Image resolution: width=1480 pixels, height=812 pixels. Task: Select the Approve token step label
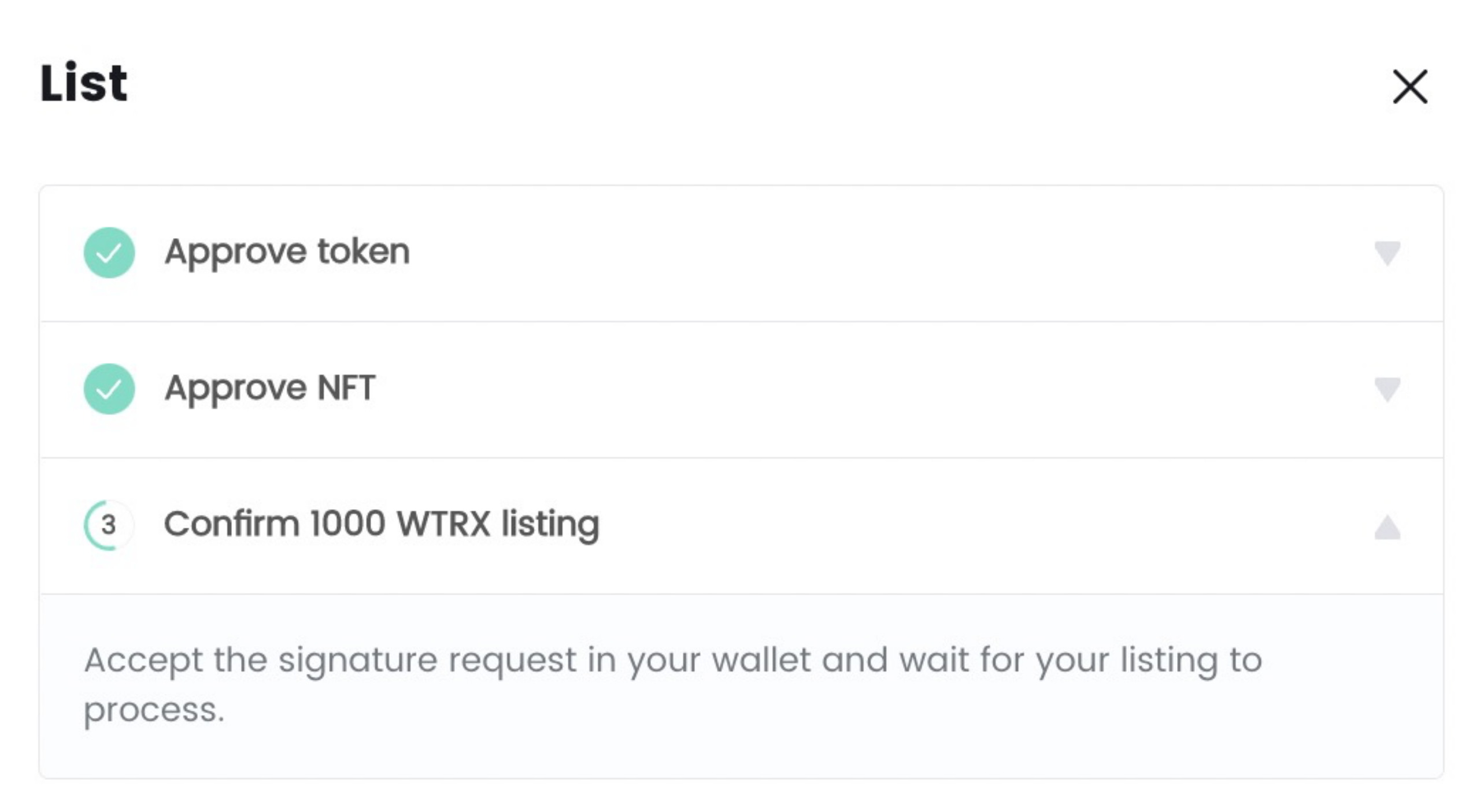point(287,253)
